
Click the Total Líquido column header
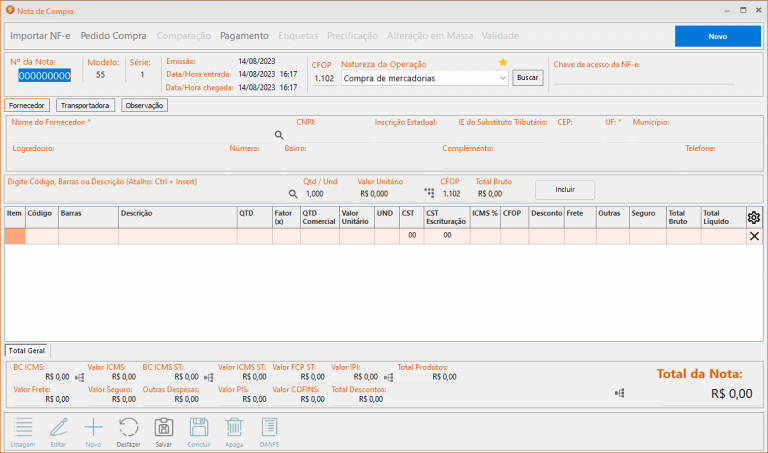coord(723,217)
